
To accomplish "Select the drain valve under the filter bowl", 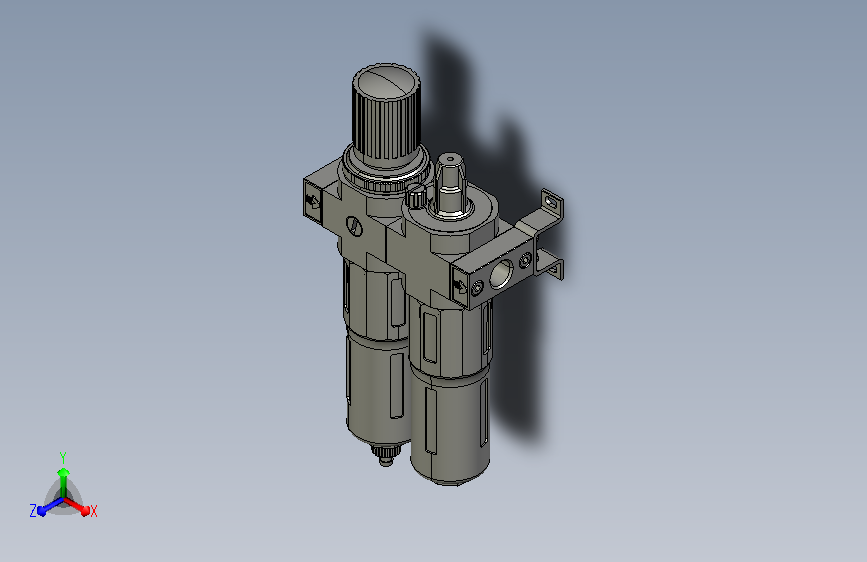I will (x=386, y=455).
